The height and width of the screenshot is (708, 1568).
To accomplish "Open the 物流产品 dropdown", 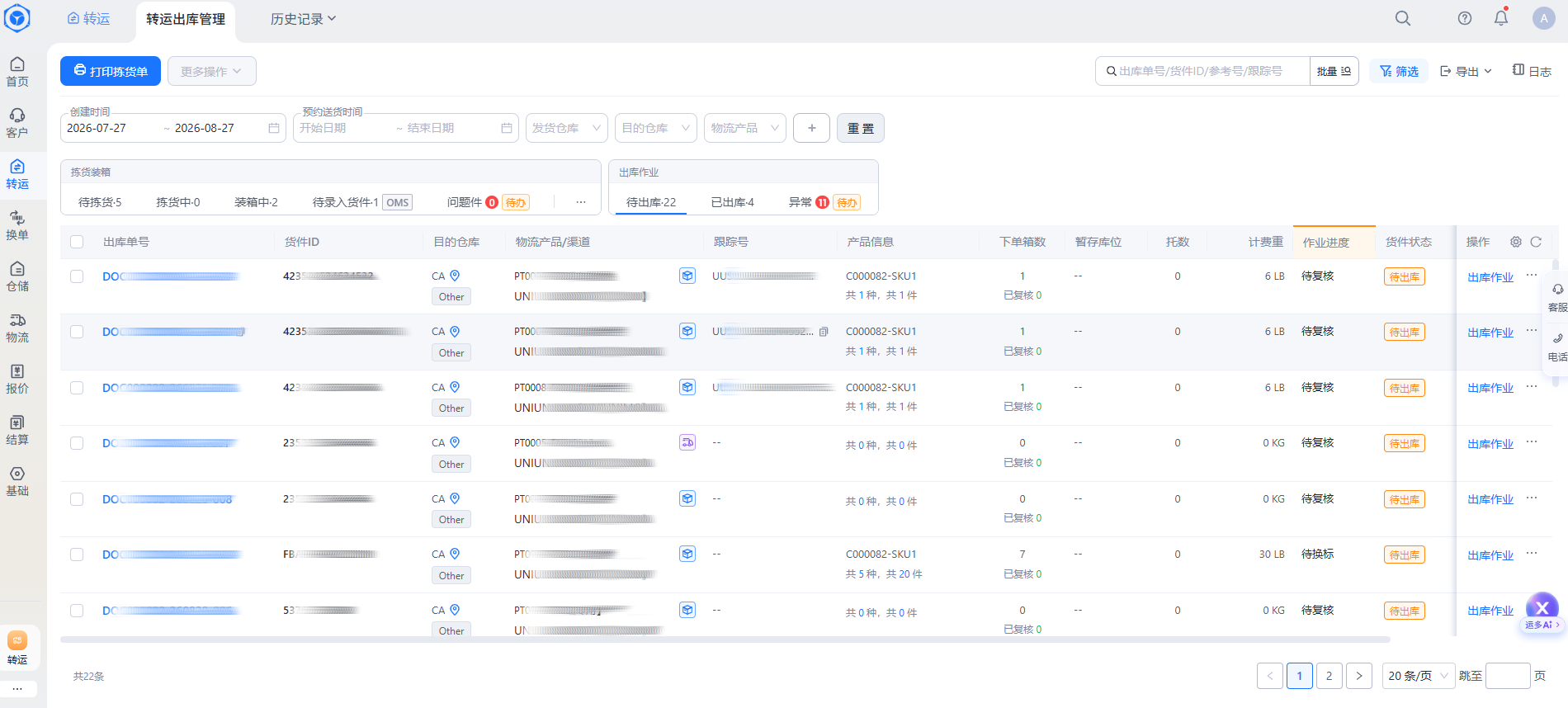I will (745, 128).
